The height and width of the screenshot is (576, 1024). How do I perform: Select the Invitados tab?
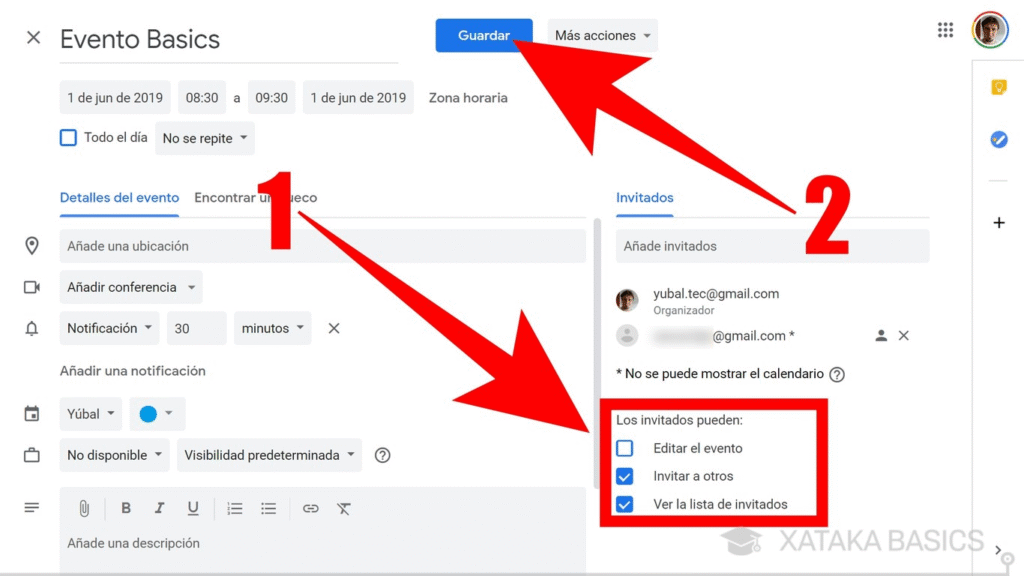[x=645, y=198]
